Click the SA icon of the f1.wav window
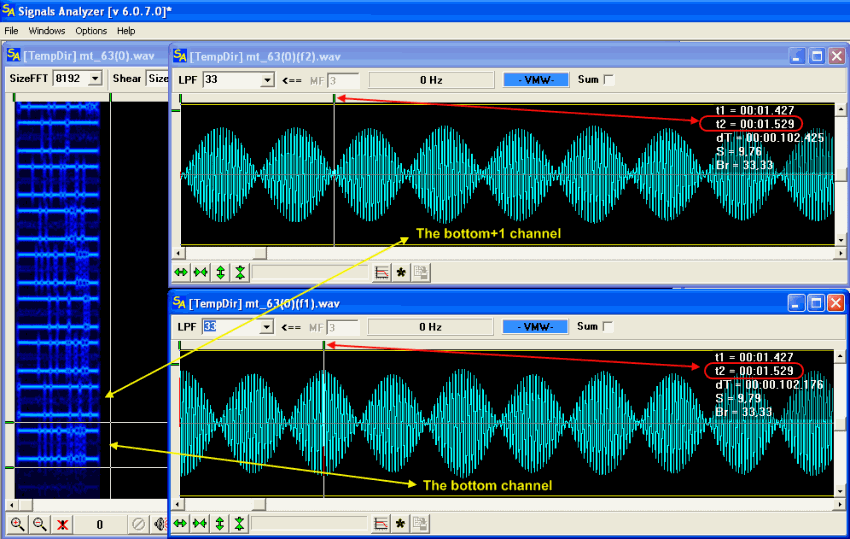 pyautogui.click(x=179, y=303)
